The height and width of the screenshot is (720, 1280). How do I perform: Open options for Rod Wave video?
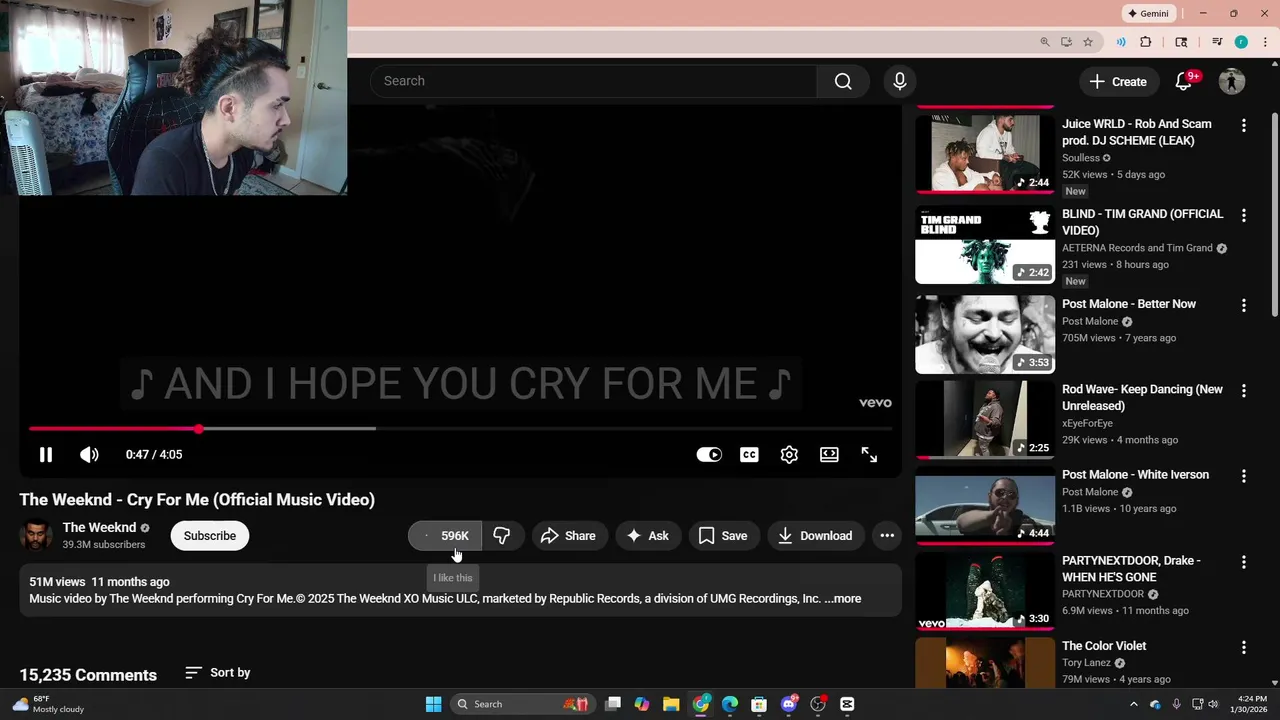pyautogui.click(x=1244, y=391)
